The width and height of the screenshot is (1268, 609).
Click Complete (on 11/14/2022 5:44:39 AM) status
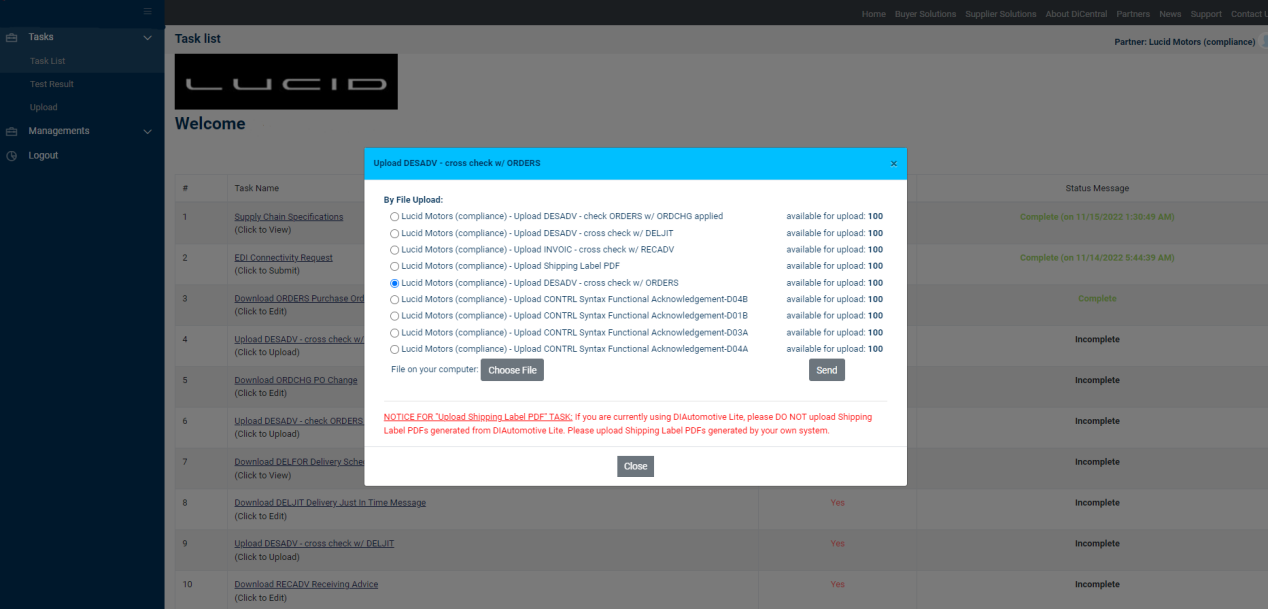click(x=1097, y=258)
